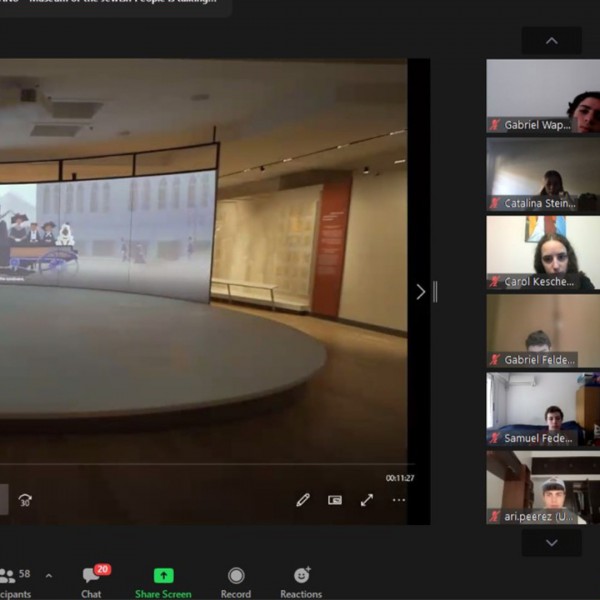The width and height of the screenshot is (600, 600).
Task: Select Catalina Stein... video thumbnail
Action: tap(543, 174)
